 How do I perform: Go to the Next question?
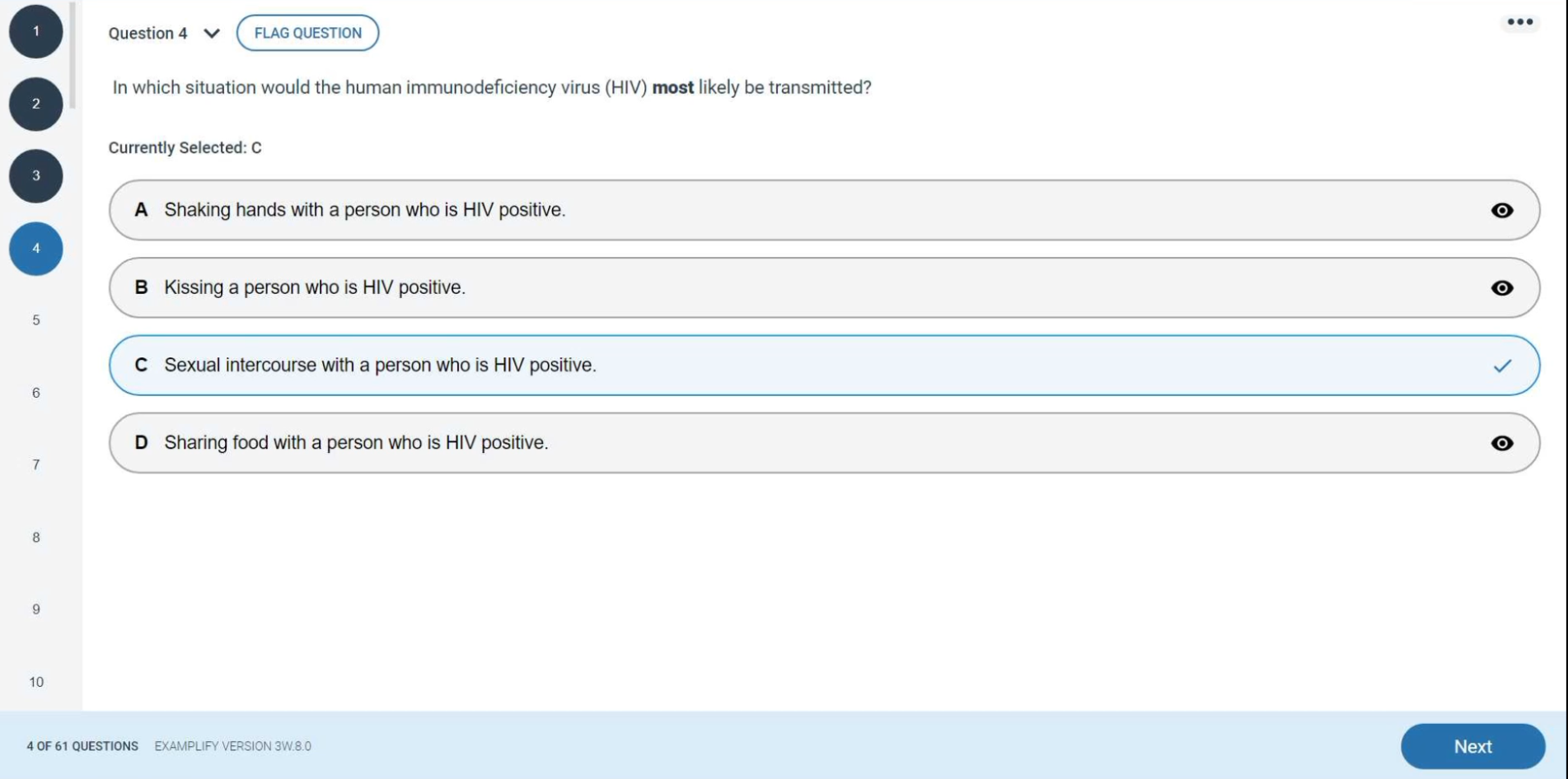[x=1472, y=746]
